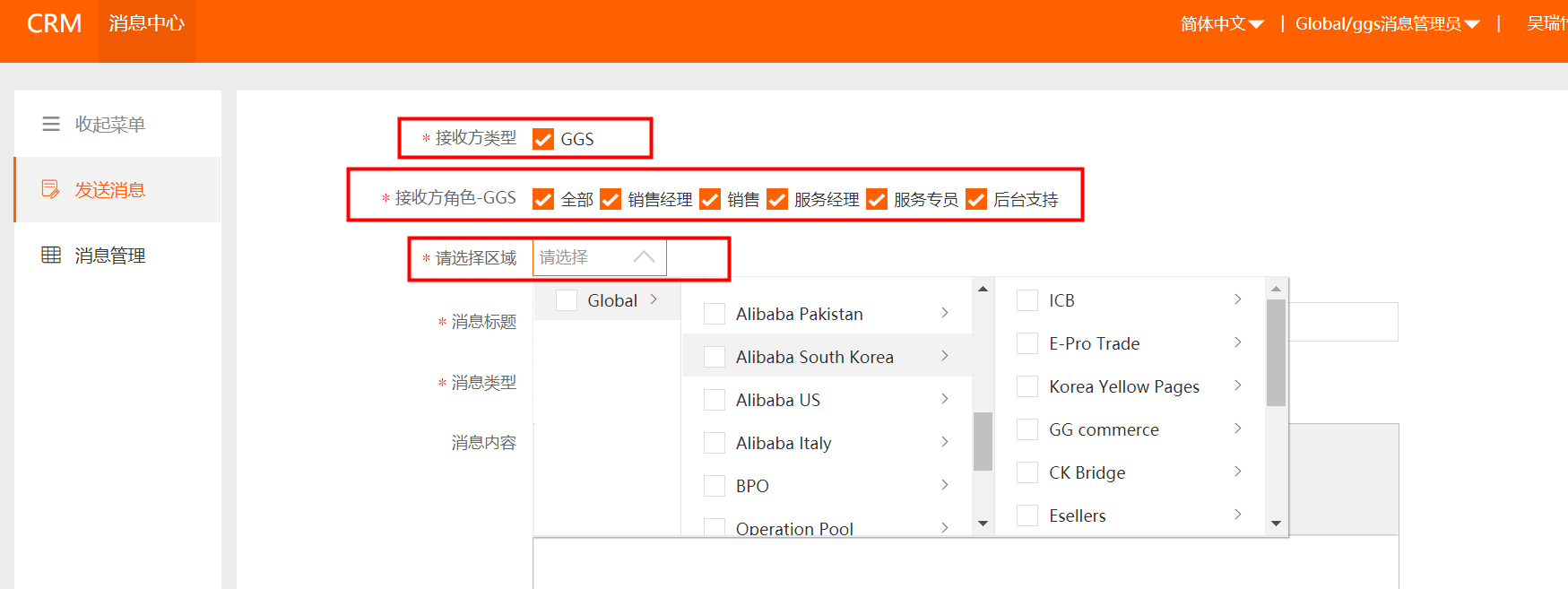1568x589 pixels.
Task: Toggle the 服务经理 role checkbox
Action: 777,199
